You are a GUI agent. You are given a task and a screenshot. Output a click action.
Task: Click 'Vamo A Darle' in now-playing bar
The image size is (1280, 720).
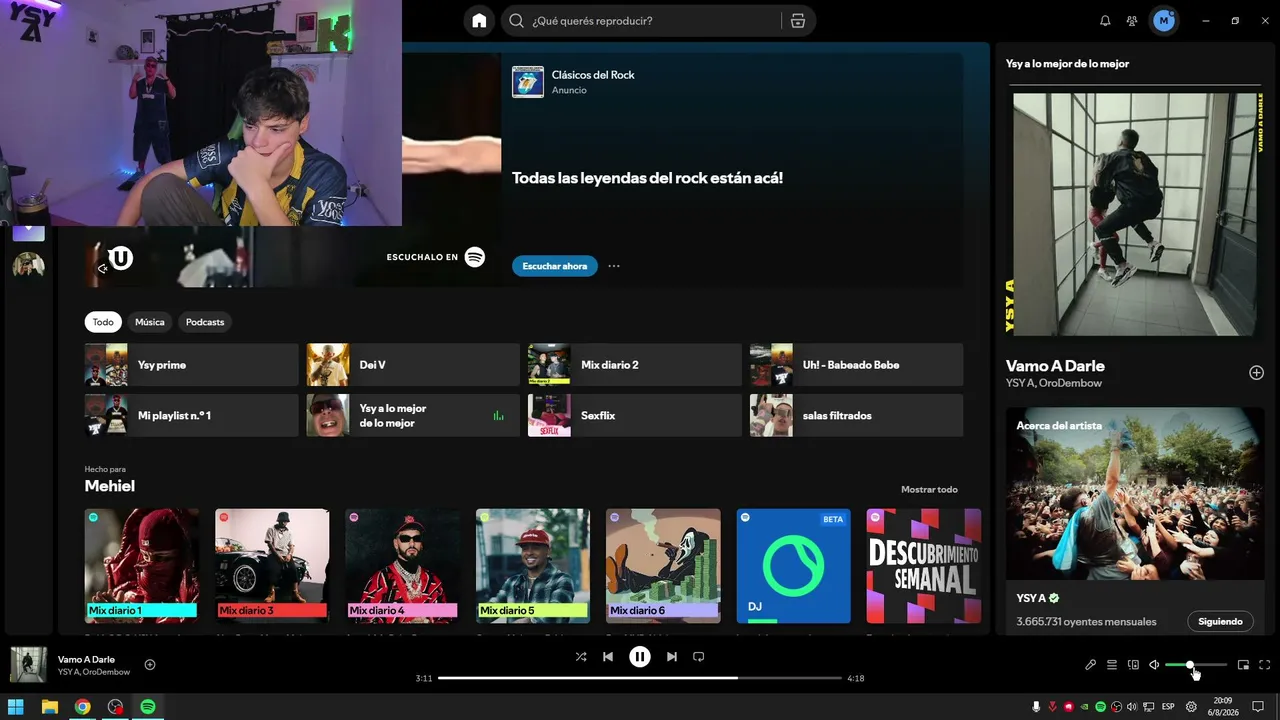[86, 660]
